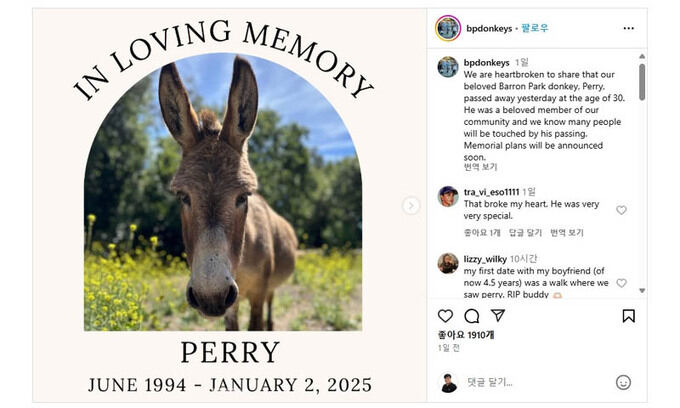Open bpdonkeys profile picture in the header
The width and height of the screenshot is (680, 408).
(x=448, y=28)
